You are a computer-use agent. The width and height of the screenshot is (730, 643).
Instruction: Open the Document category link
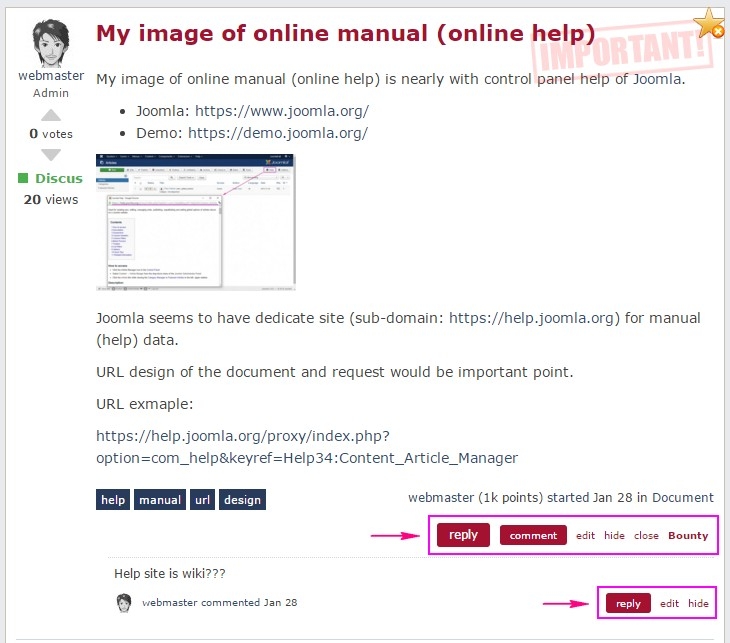(x=683, y=497)
